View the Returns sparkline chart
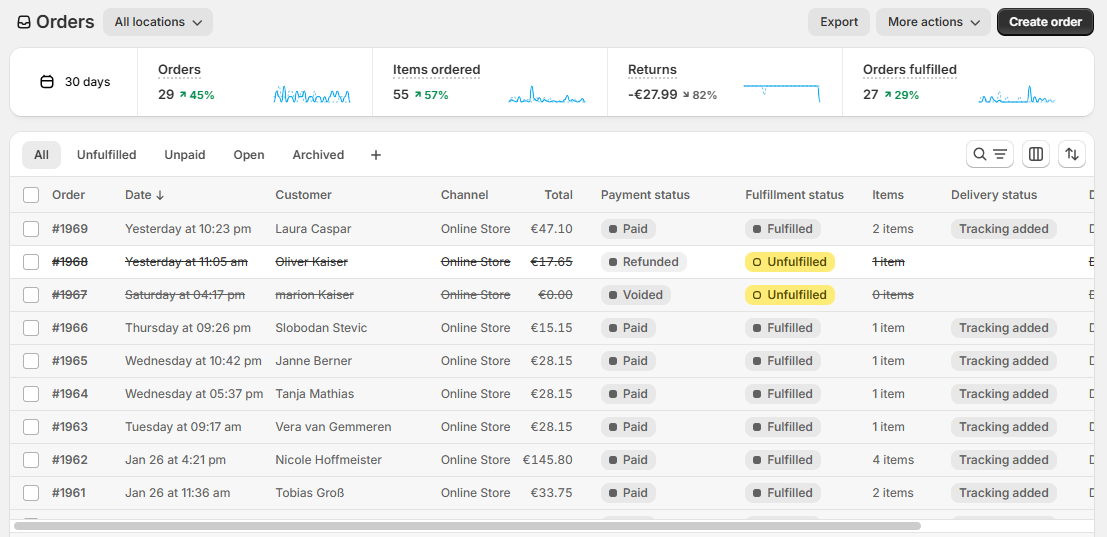Screen dimensions: 1107x537 (782, 93)
